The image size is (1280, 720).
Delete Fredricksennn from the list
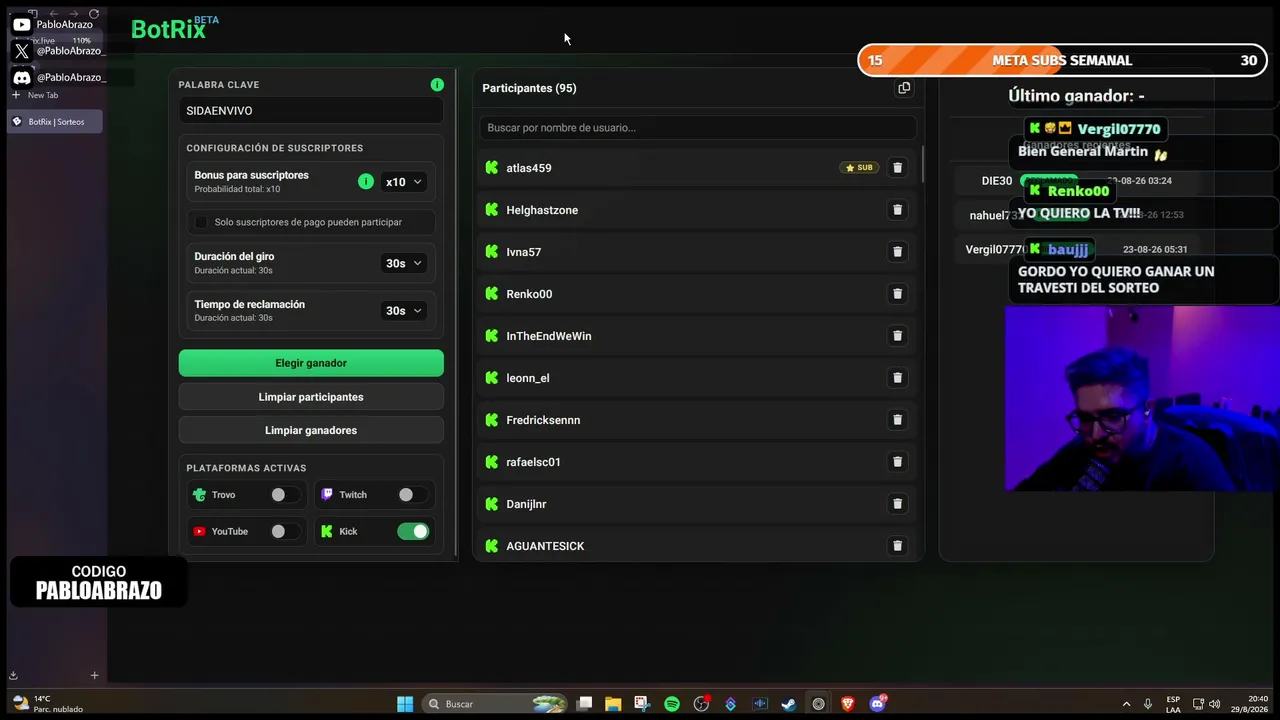tap(897, 420)
